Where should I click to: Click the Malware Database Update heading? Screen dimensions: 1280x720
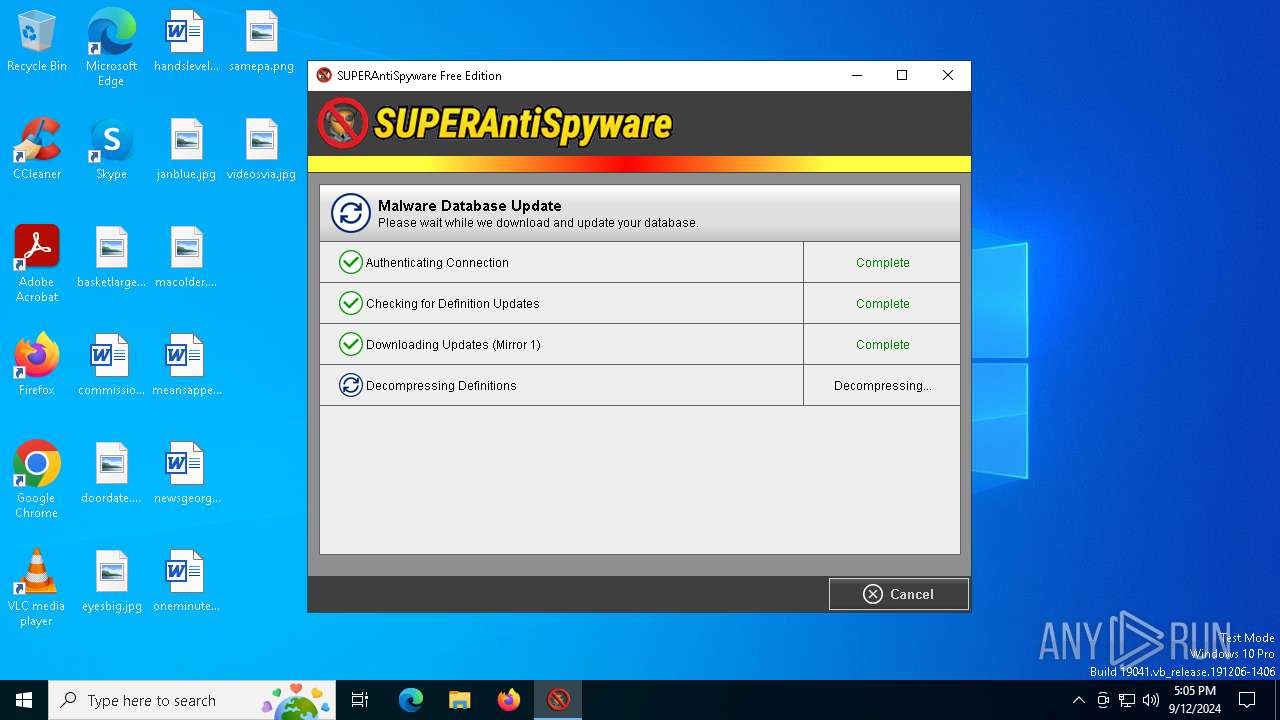(469, 206)
